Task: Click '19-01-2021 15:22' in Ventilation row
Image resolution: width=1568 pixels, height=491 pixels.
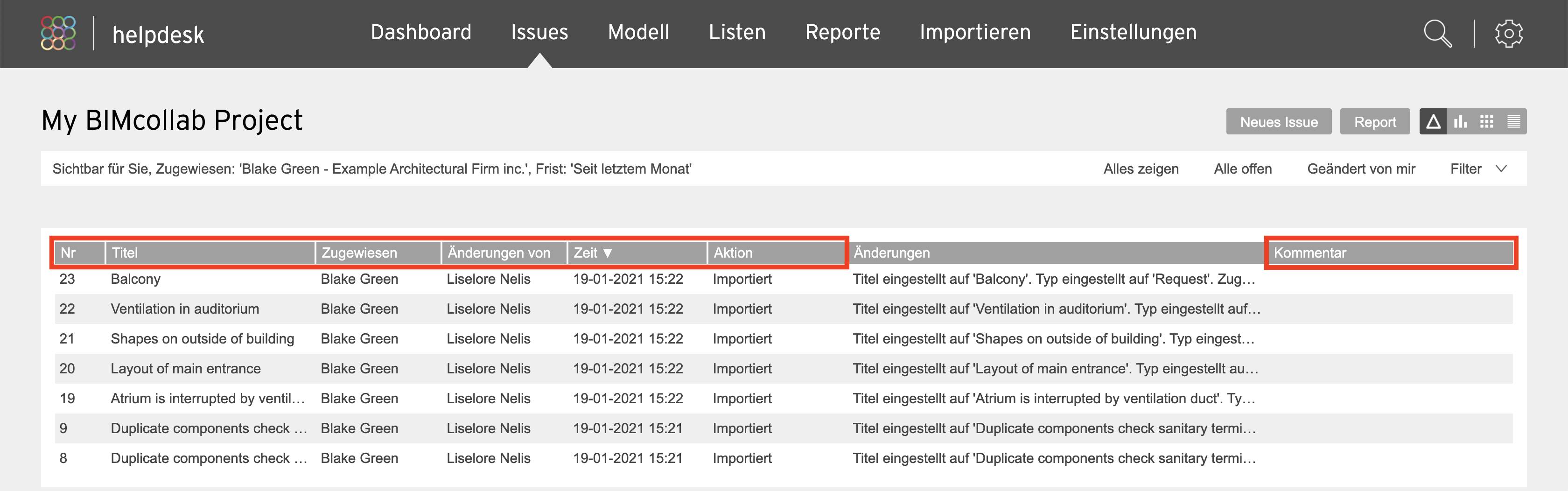Action: (628, 309)
